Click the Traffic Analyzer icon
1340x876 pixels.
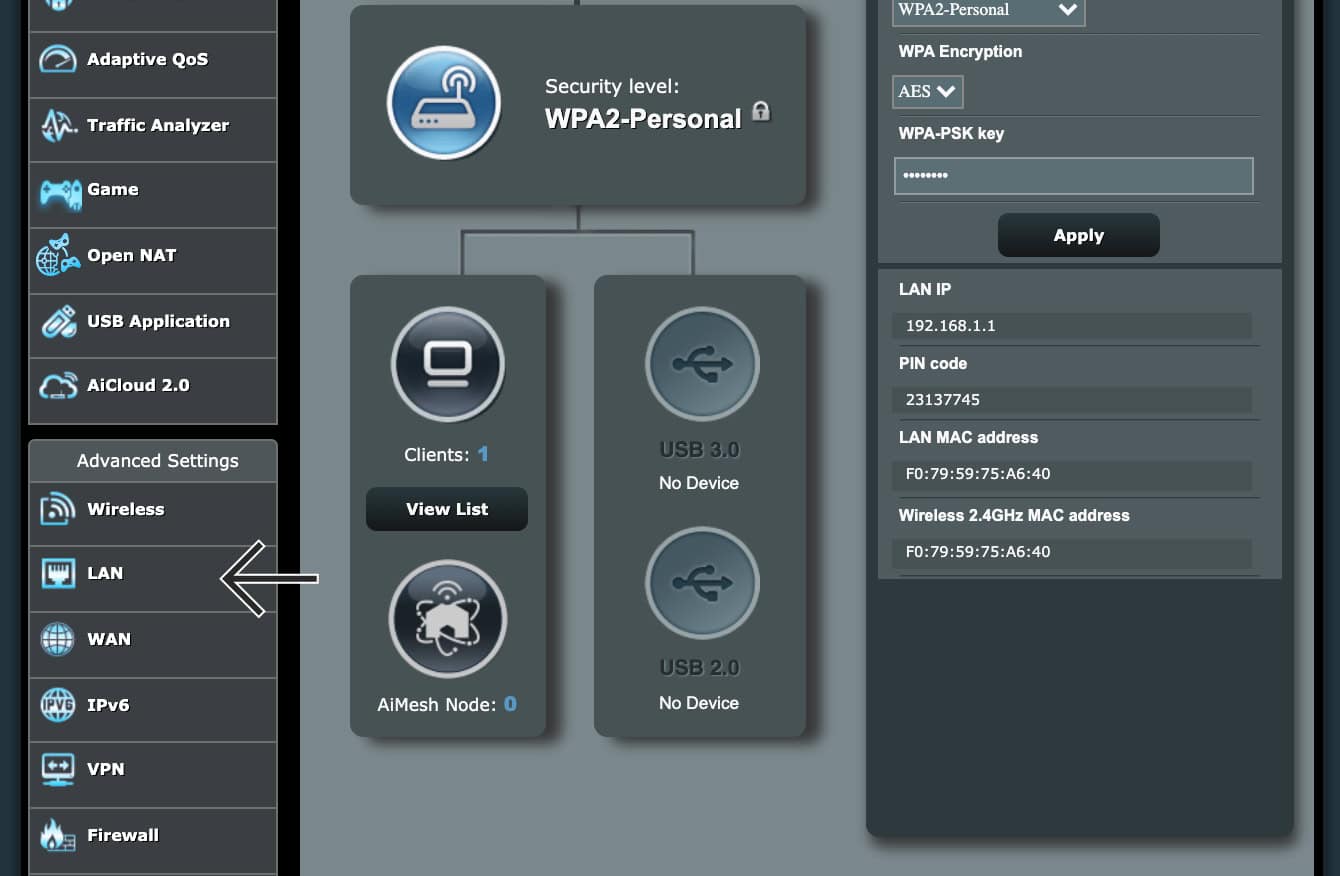point(58,126)
